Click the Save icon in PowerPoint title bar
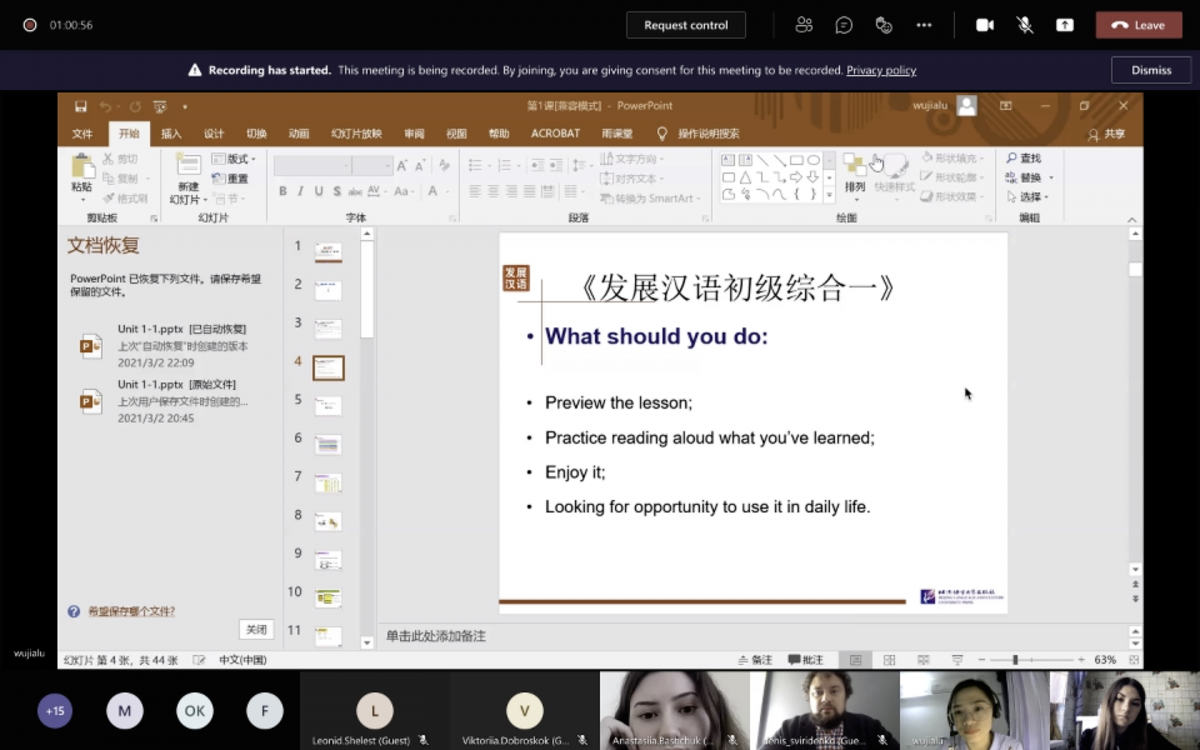The width and height of the screenshot is (1200, 750). (80, 106)
